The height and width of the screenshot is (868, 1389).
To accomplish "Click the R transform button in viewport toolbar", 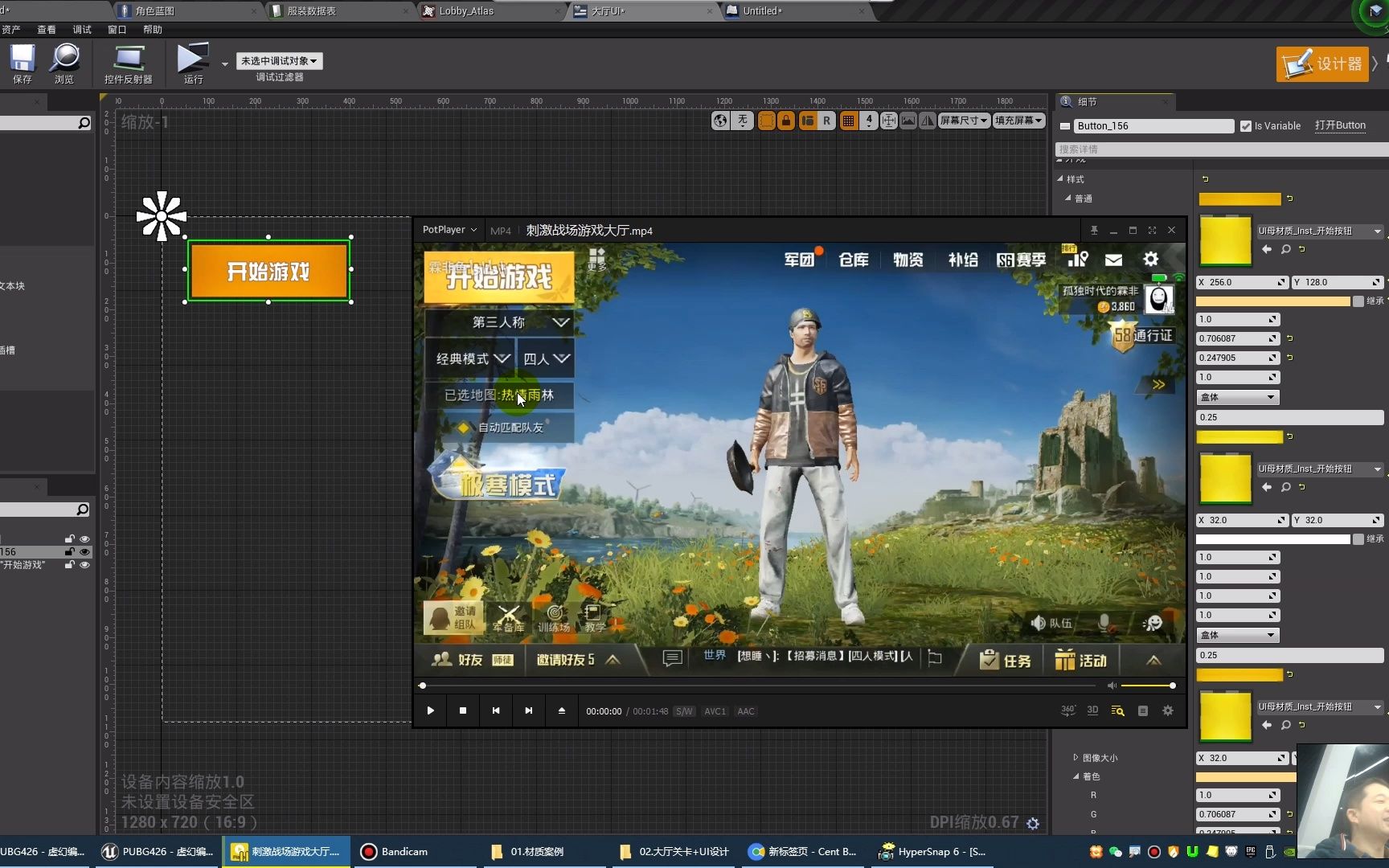I will point(826,121).
